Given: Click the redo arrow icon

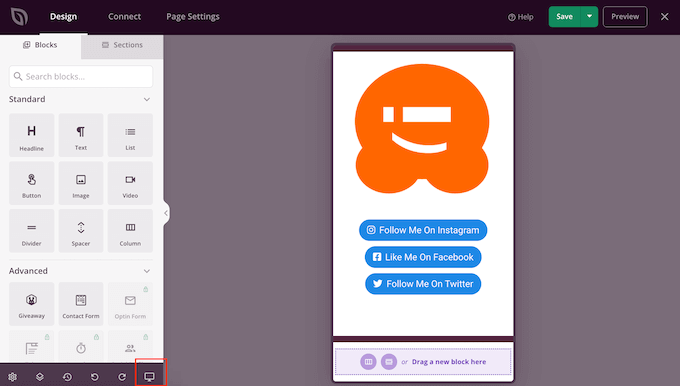Looking at the screenshot, I should click(x=122, y=377).
